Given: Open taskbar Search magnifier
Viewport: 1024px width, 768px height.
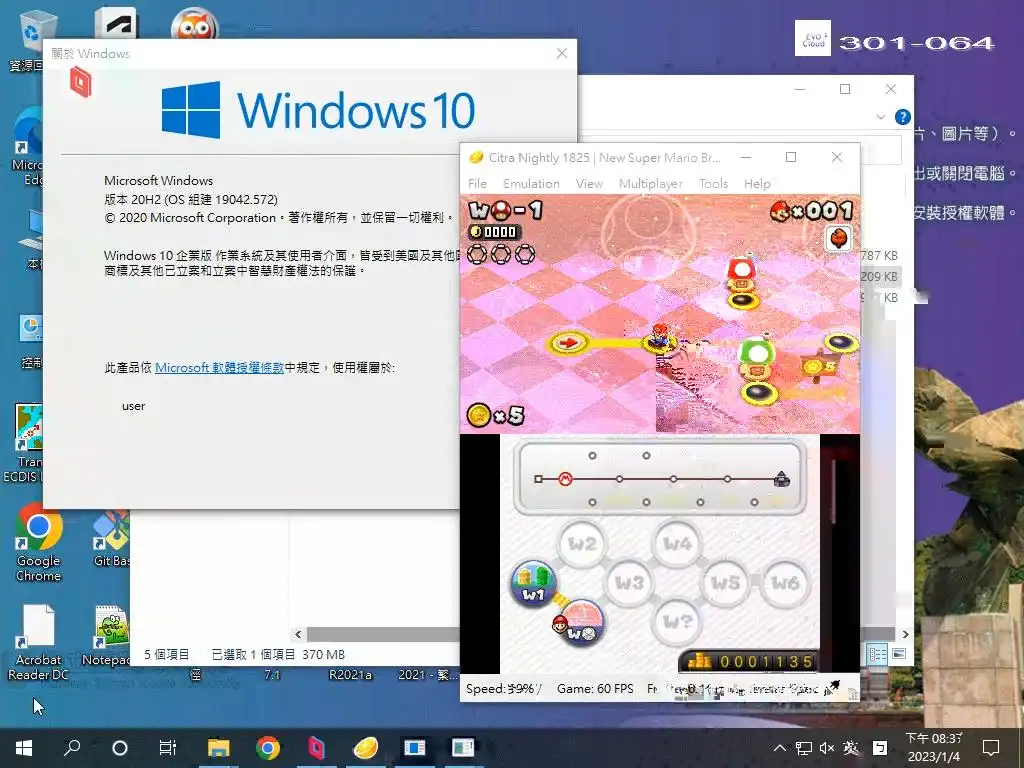Looking at the screenshot, I should pyautogui.click(x=72, y=748).
